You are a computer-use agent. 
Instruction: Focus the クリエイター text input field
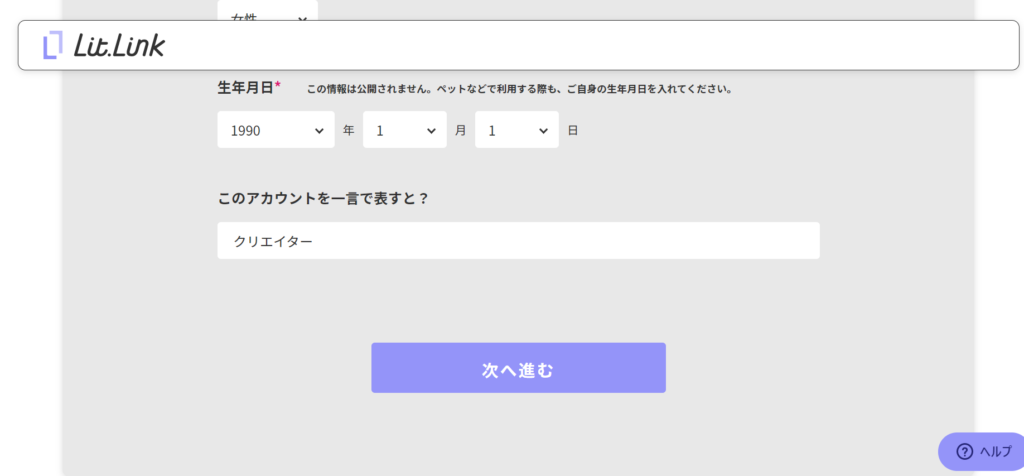[x=518, y=241]
